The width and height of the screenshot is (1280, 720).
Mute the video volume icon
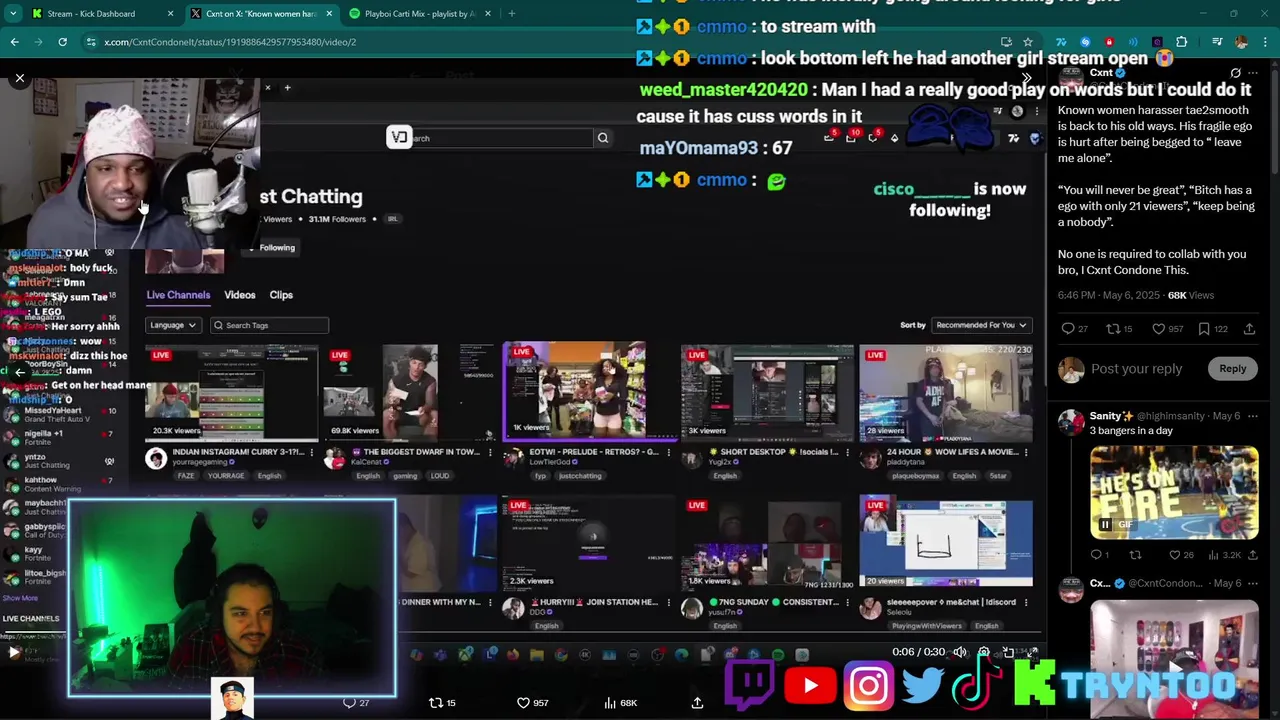pyautogui.click(x=960, y=652)
